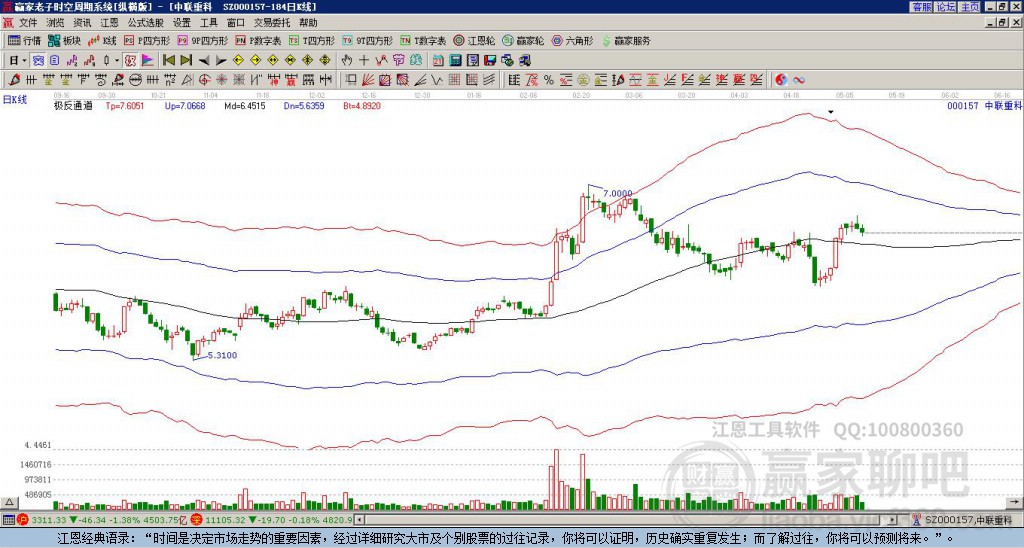Click the Shanghai index 沪 icon

(x=24, y=520)
